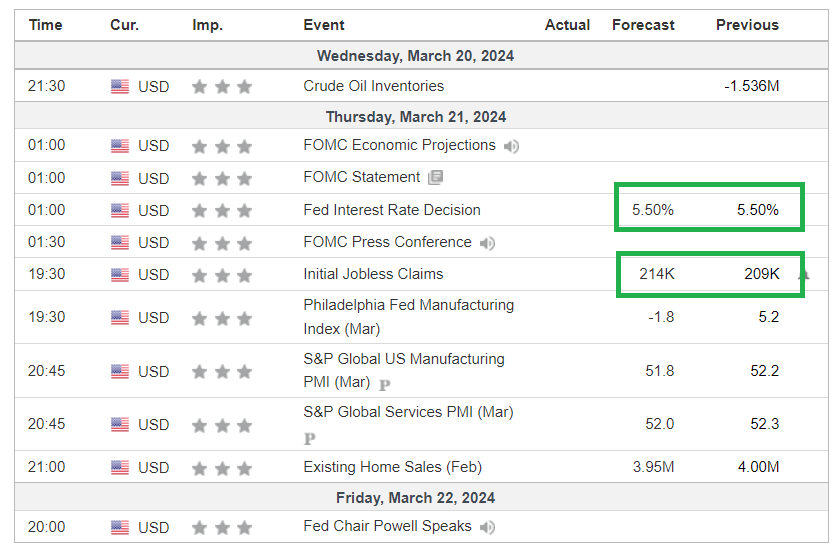
Task: Click US flag in Manufacturing PMI row
Action: pos(120,371)
